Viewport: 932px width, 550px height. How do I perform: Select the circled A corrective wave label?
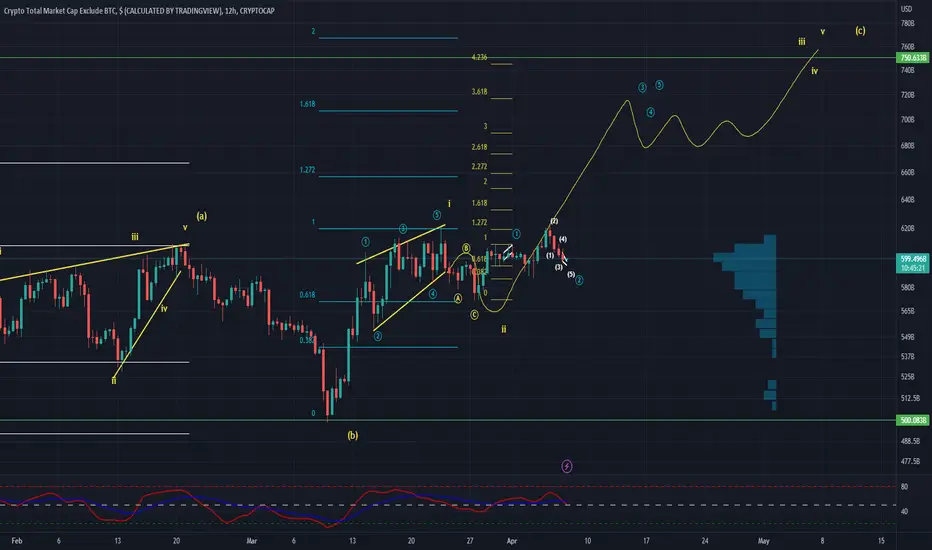[x=458, y=298]
